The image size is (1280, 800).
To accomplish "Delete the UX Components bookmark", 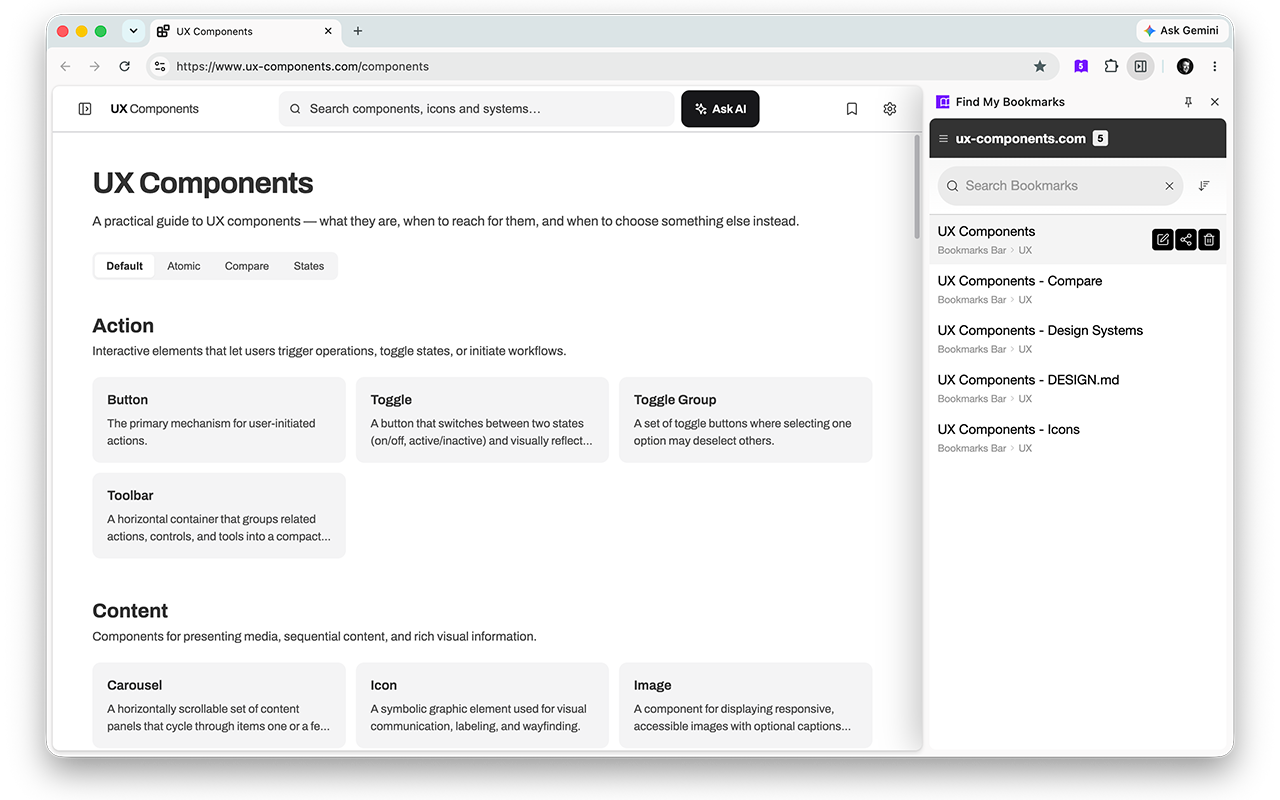I will click(1209, 240).
